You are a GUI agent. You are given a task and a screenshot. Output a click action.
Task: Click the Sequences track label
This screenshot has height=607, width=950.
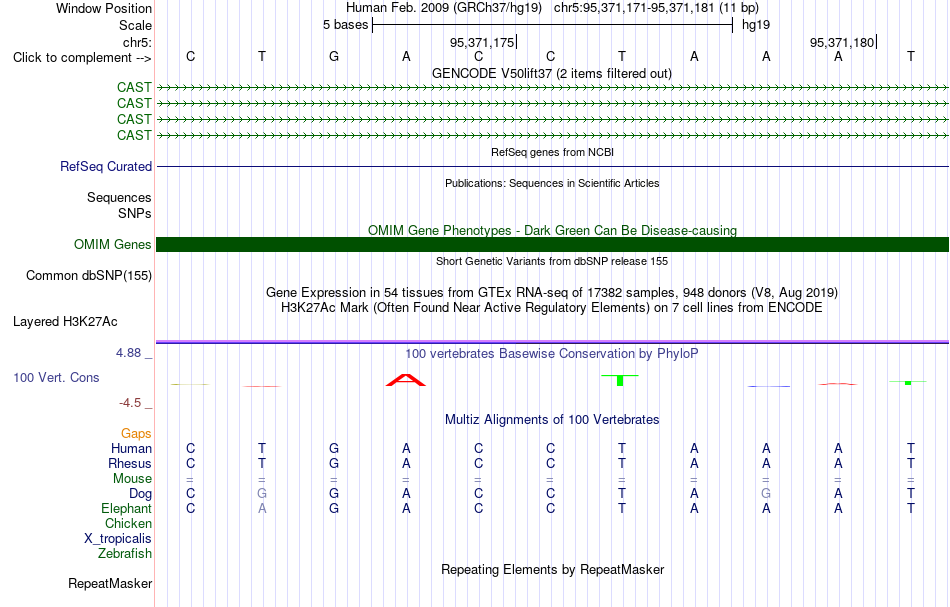click(119, 198)
